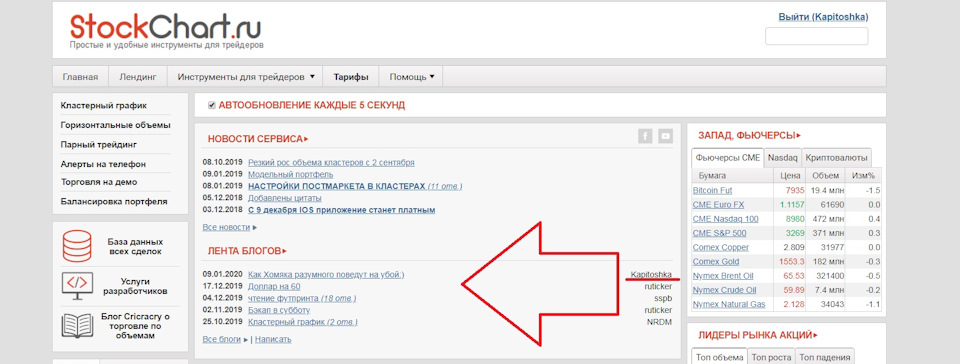This screenshot has height=364, width=960.
Task: Click the open book blog icon
Action: point(77,326)
